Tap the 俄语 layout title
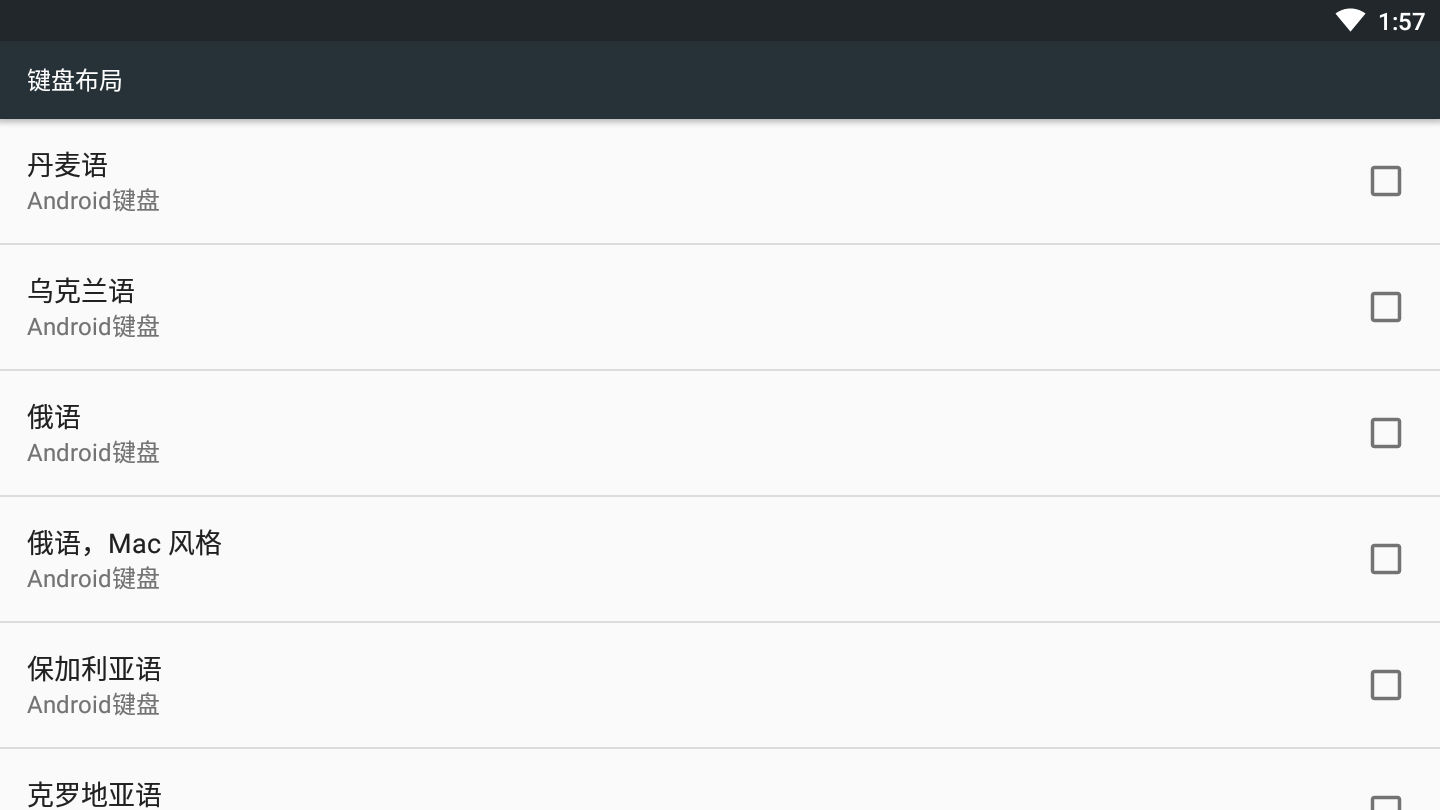1440x810 pixels. pos(54,417)
